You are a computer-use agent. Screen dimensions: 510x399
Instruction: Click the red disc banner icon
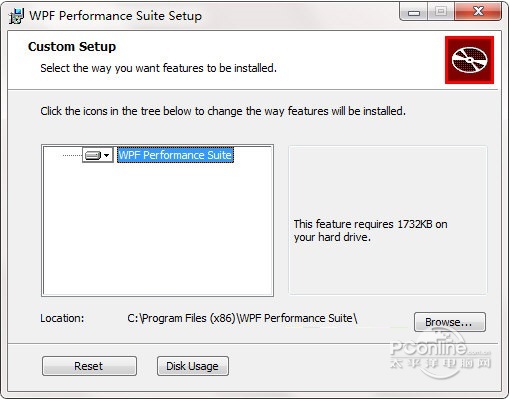click(469, 60)
